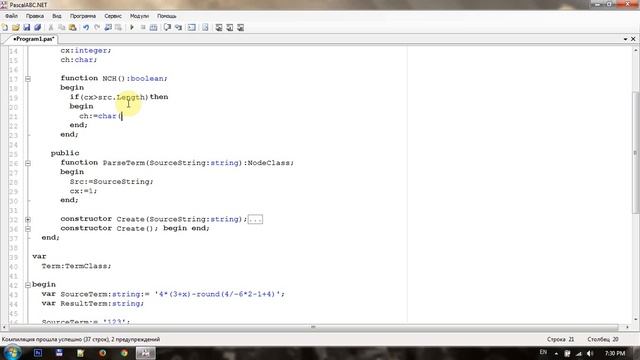
Task: Click the Copy toolbar icon
Action: coord(62,27)
